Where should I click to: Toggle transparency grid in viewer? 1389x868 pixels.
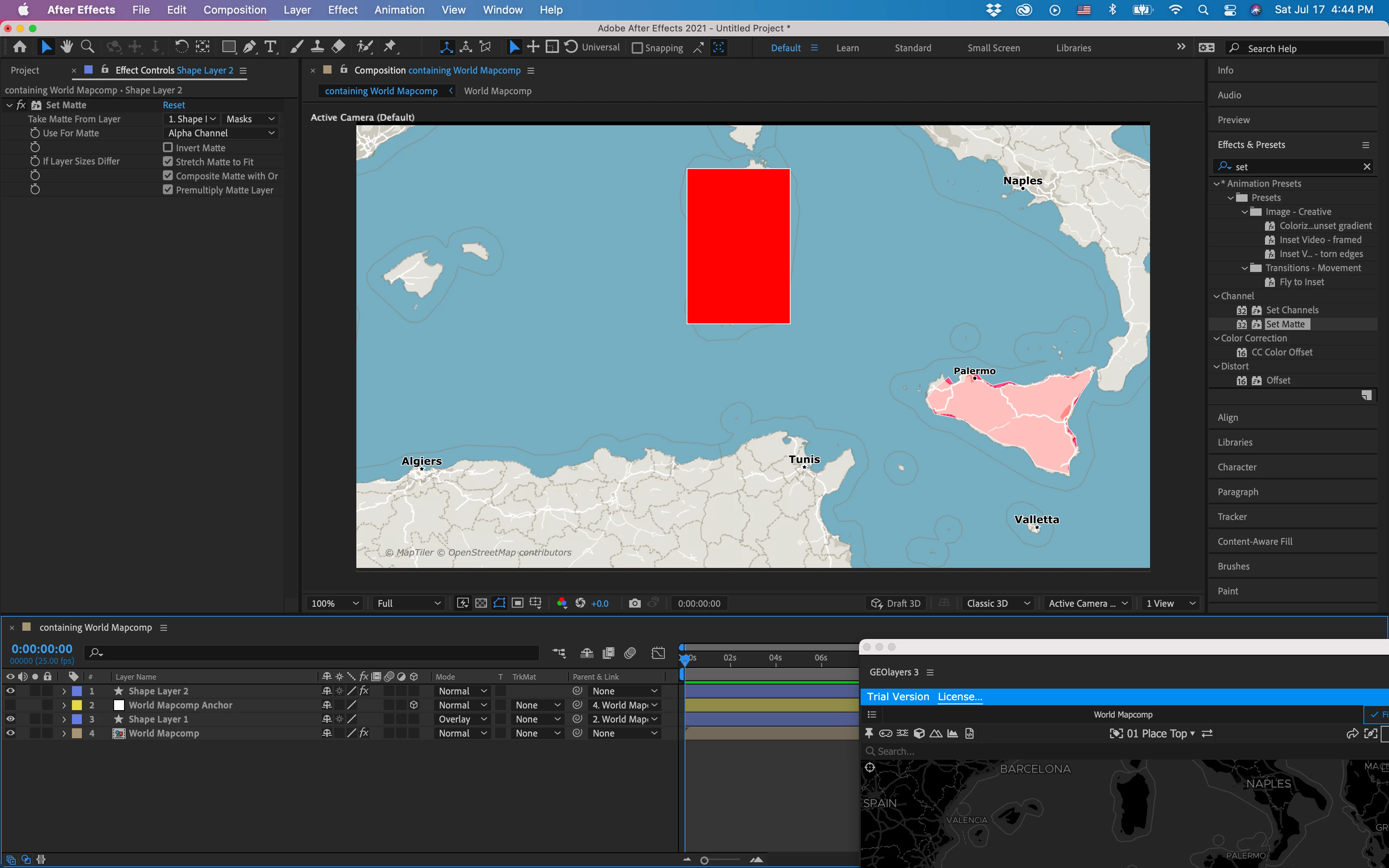tap(481, 603)
